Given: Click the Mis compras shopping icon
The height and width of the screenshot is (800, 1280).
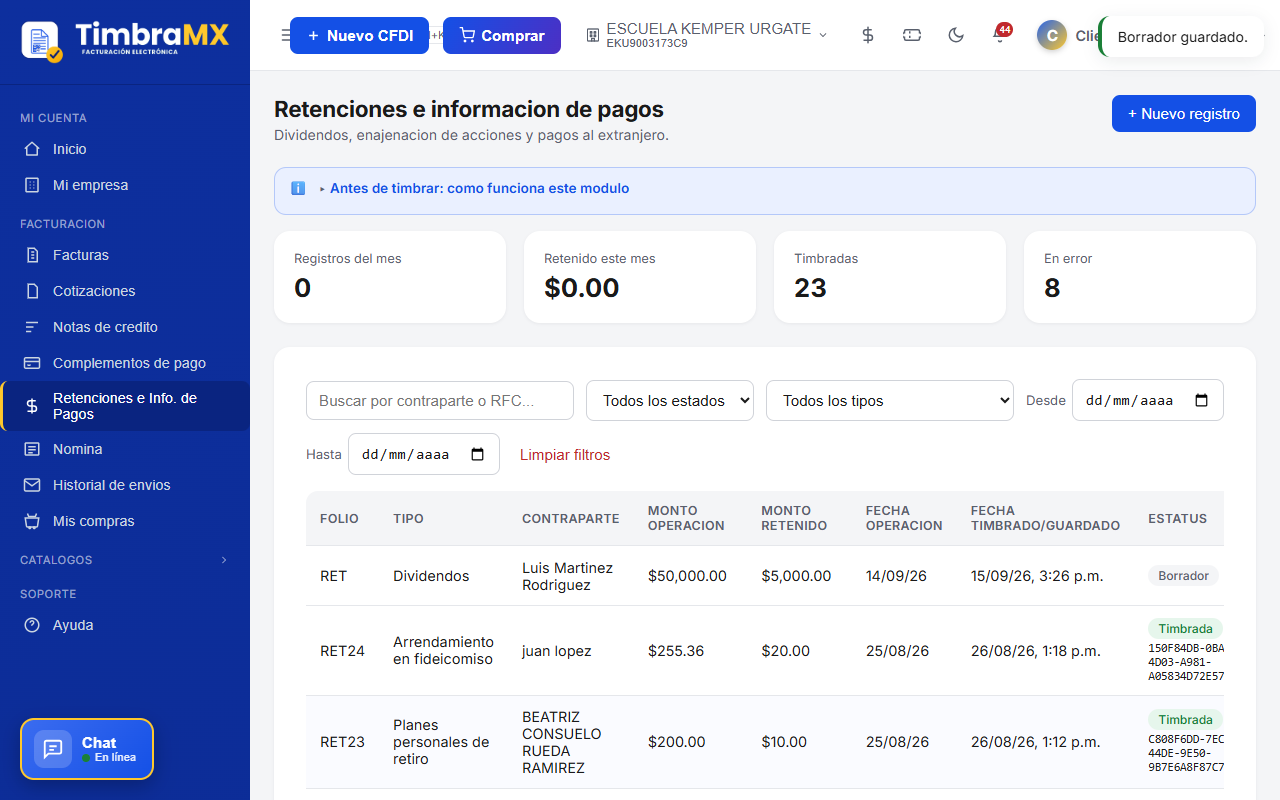Looking at the screenshot, I should tap(32, 521).
